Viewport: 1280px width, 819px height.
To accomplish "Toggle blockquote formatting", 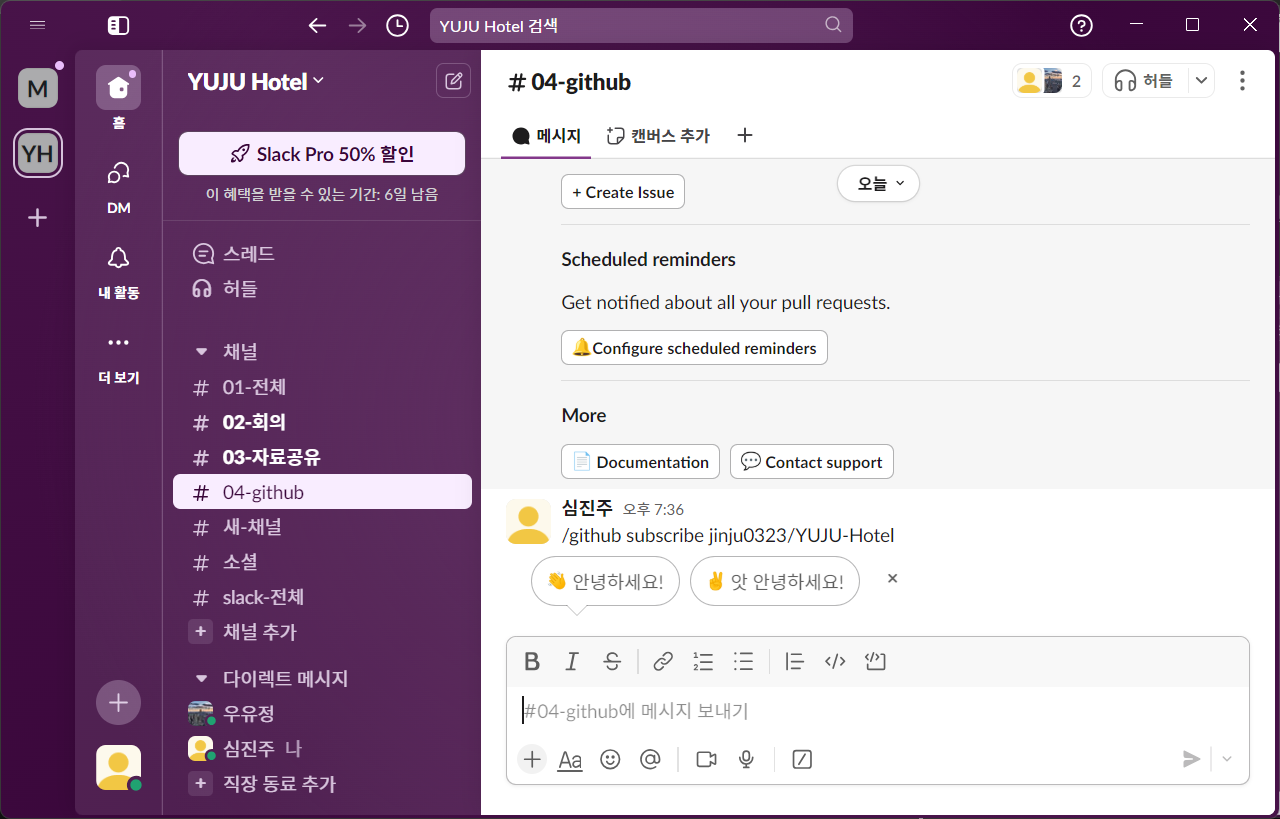I will 795,661.
